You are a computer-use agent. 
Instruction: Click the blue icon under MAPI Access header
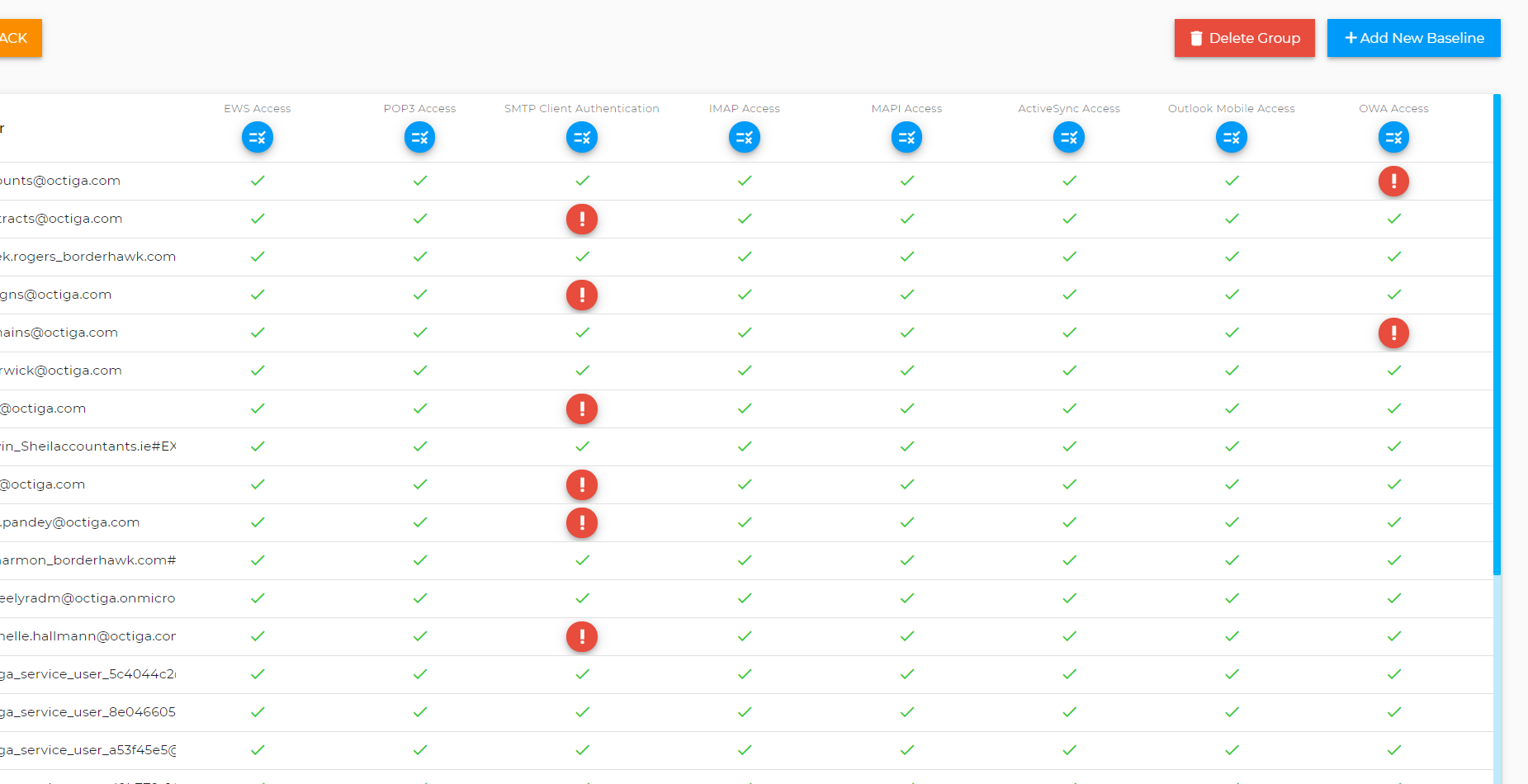906,138
